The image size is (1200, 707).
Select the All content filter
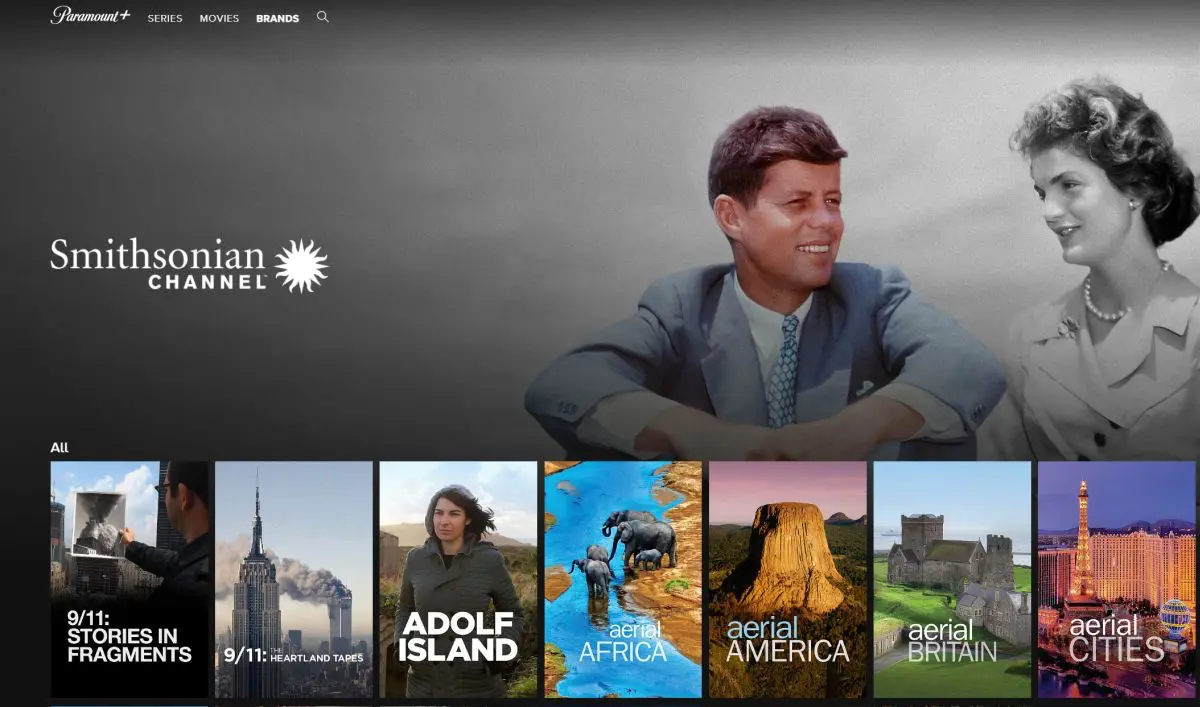pos(62,448)
